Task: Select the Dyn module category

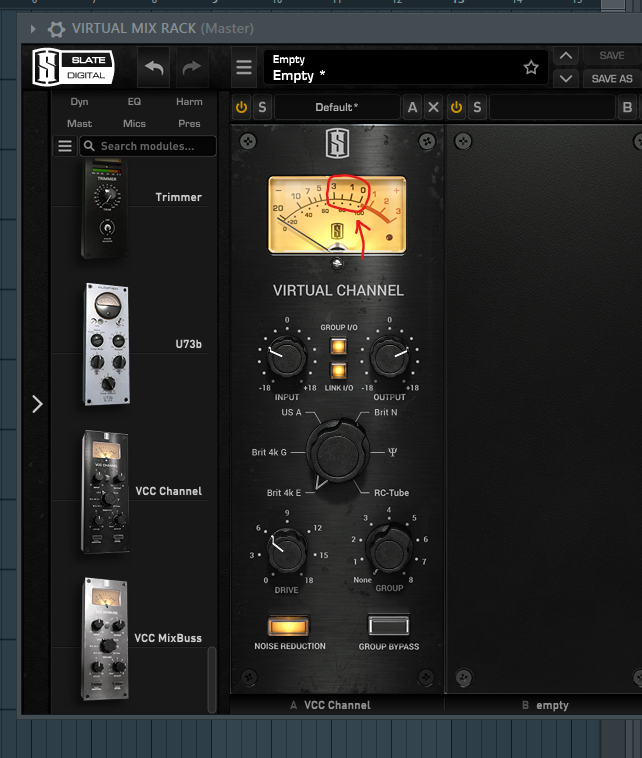Action: point(79,102)
